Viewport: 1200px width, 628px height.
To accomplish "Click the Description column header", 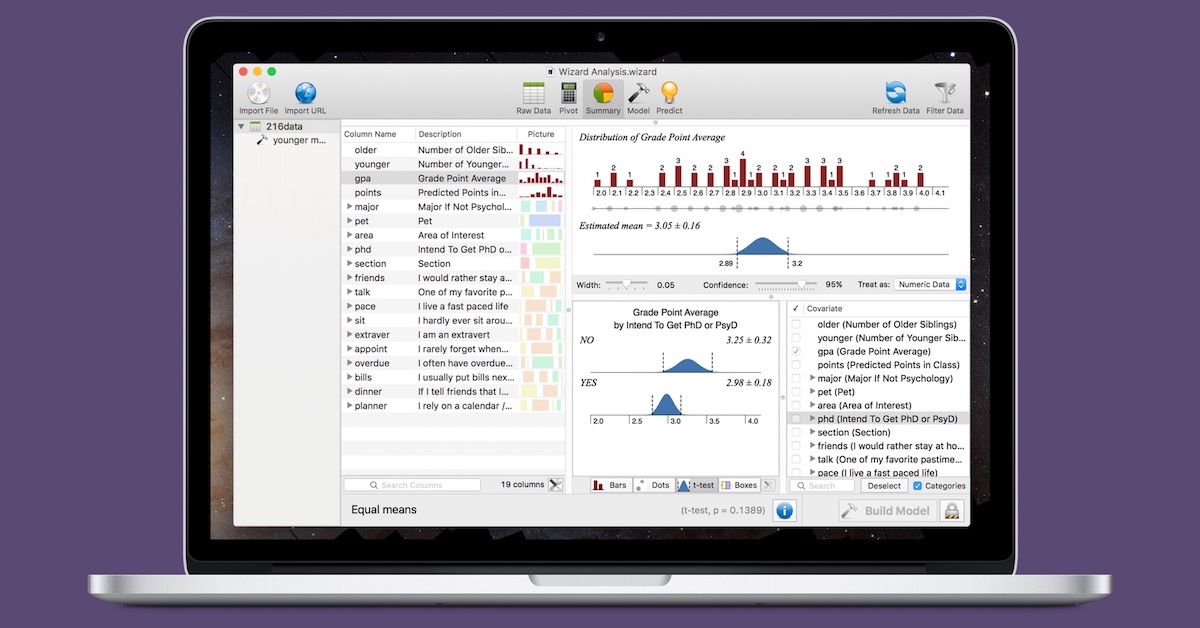I will point(466,134).
